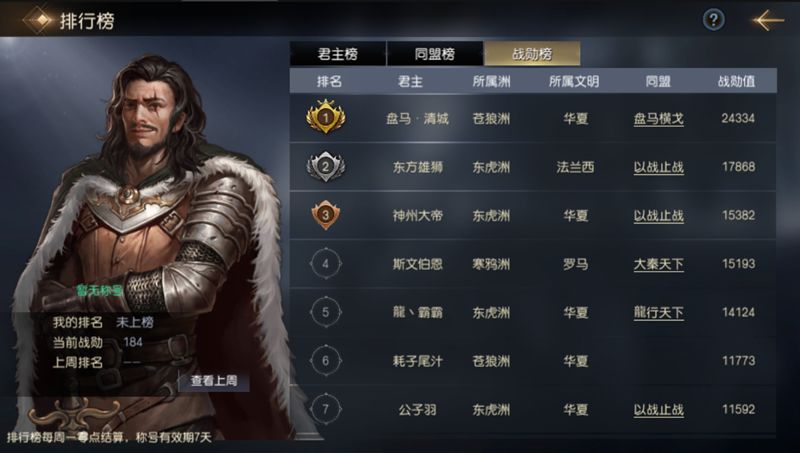
Task: Select the rank 4 circle badge
Action: pos(326,264)
